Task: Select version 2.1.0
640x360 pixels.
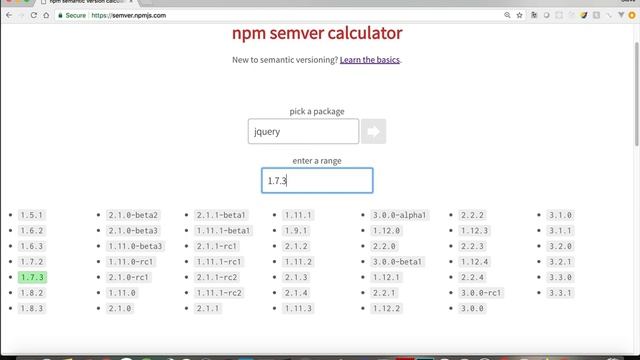Action: pos(120,308)
